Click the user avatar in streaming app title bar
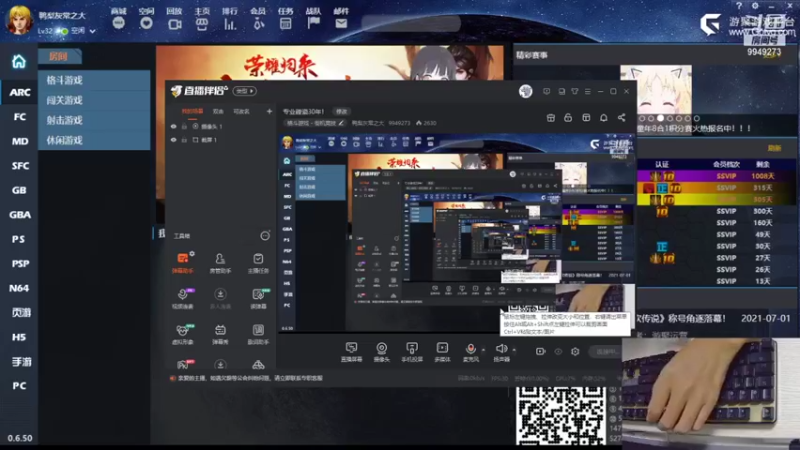This screenshot has width=800, height=450. [526, 91]
